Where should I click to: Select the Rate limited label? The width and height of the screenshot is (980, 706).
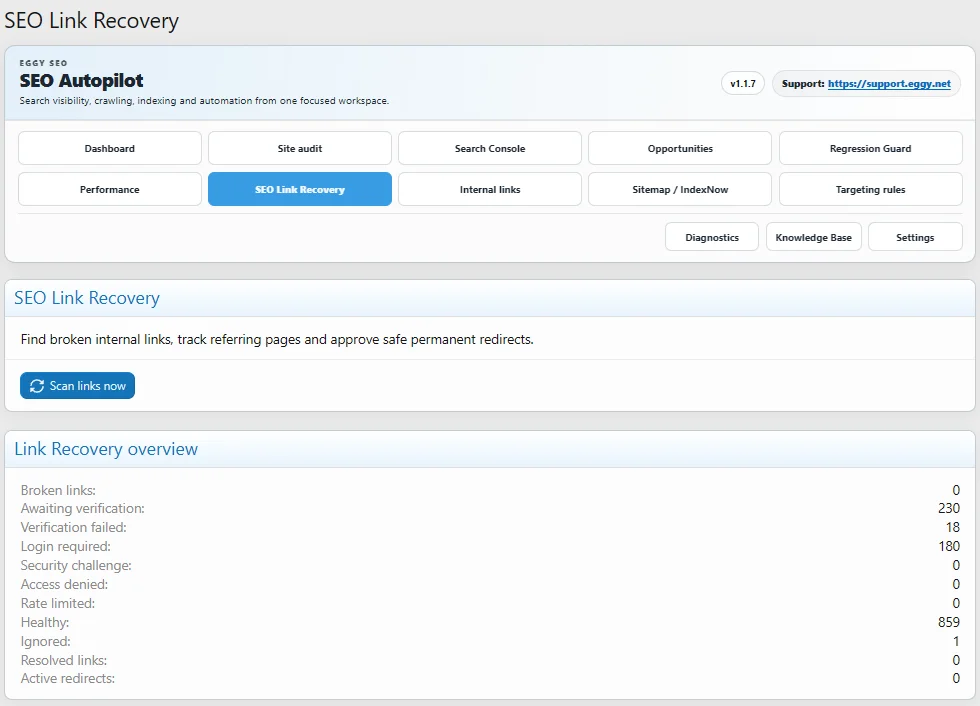(58, 604)
